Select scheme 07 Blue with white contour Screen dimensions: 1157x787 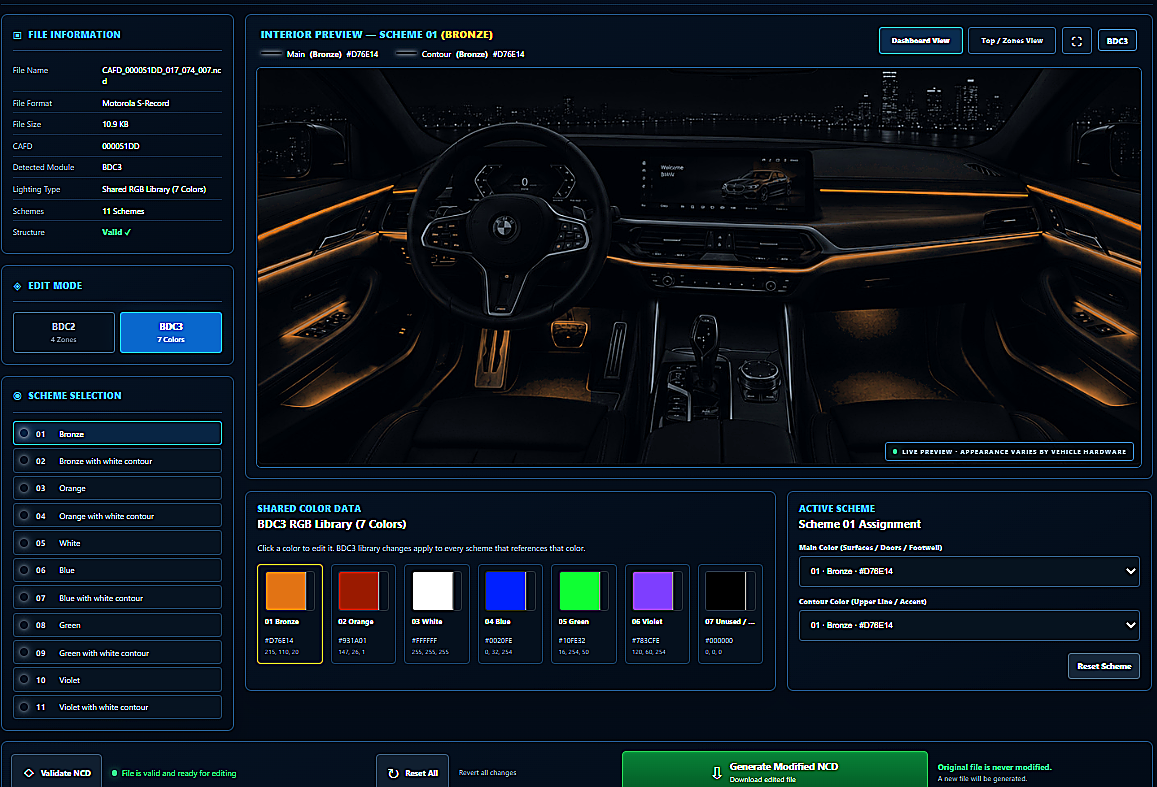tap(117, 597)
